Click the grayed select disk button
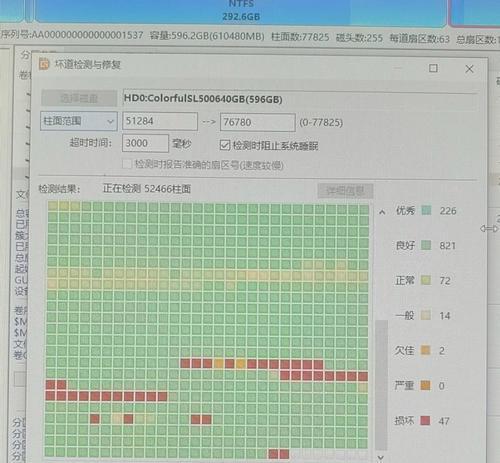 (79, 98)
